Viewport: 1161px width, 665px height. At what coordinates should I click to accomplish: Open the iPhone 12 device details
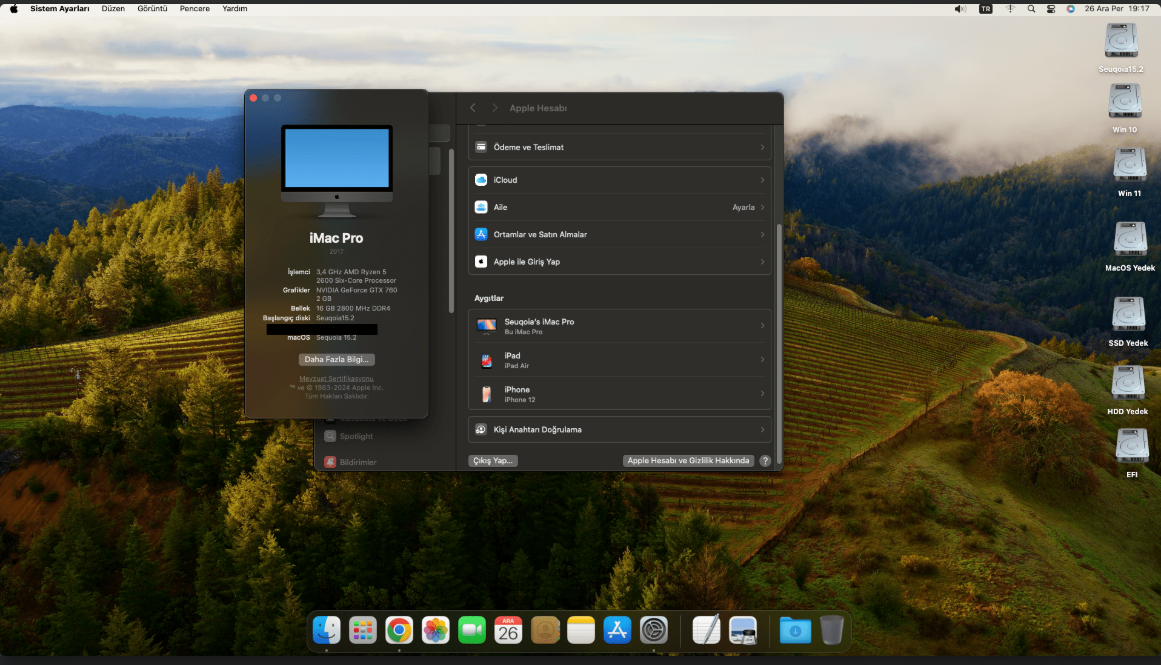(x=620, y=393)
